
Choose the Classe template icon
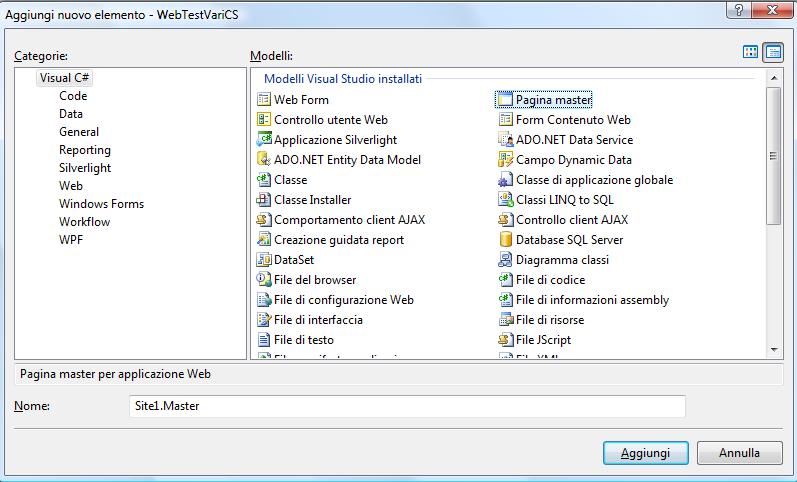coord(264,179)
